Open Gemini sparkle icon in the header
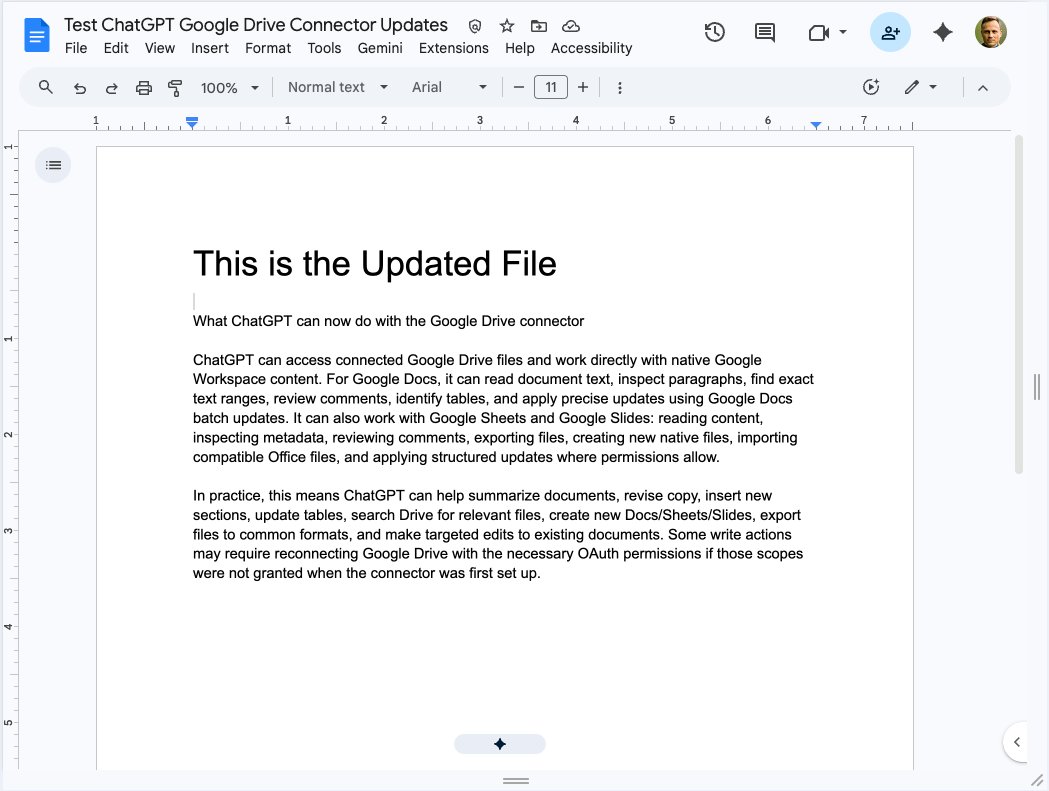The width and height of the screenshot is (1049, 791). (943, 32)
